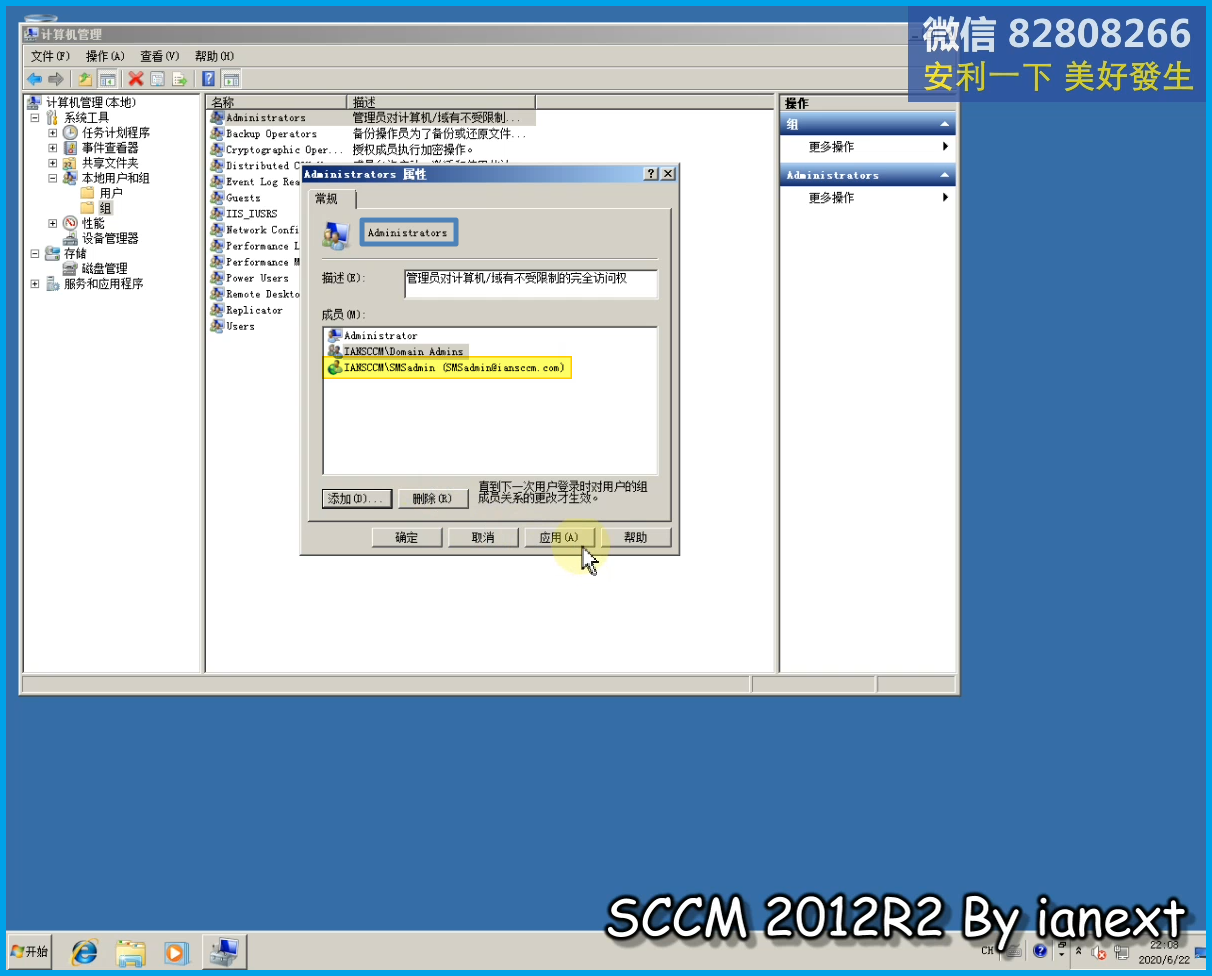Click the network tray icon
Screen dimensions: 1212x976
tap(1121, 952)
